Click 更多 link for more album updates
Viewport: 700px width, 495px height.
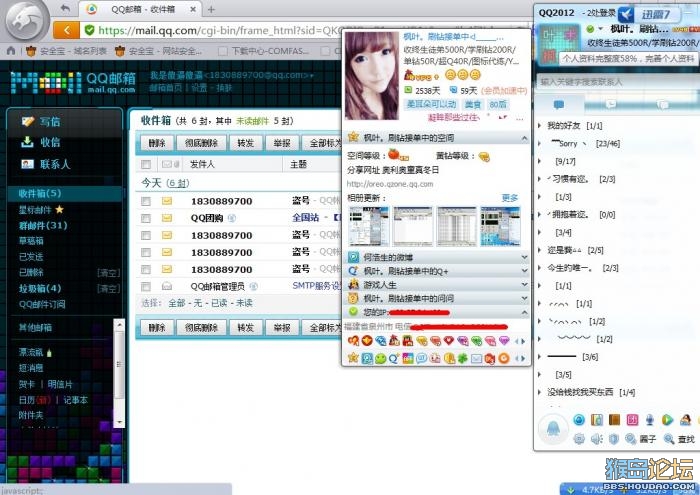(509, 198)
